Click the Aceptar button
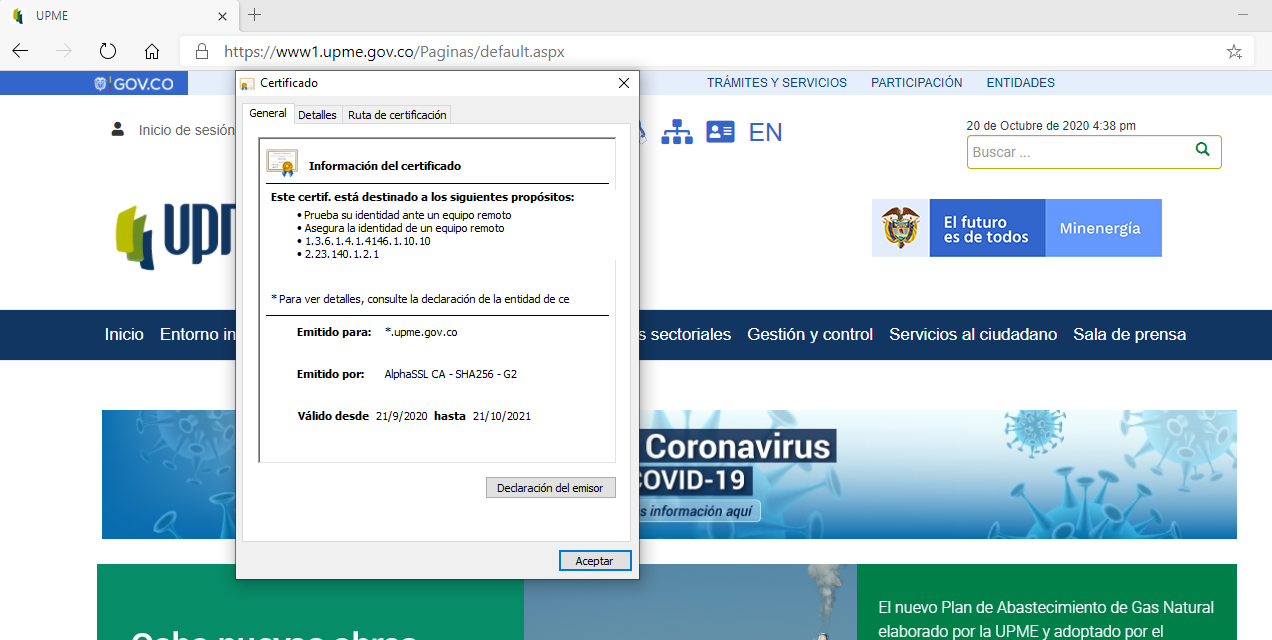The height and width of the screenshot is (640, 1272). point(594,561)
